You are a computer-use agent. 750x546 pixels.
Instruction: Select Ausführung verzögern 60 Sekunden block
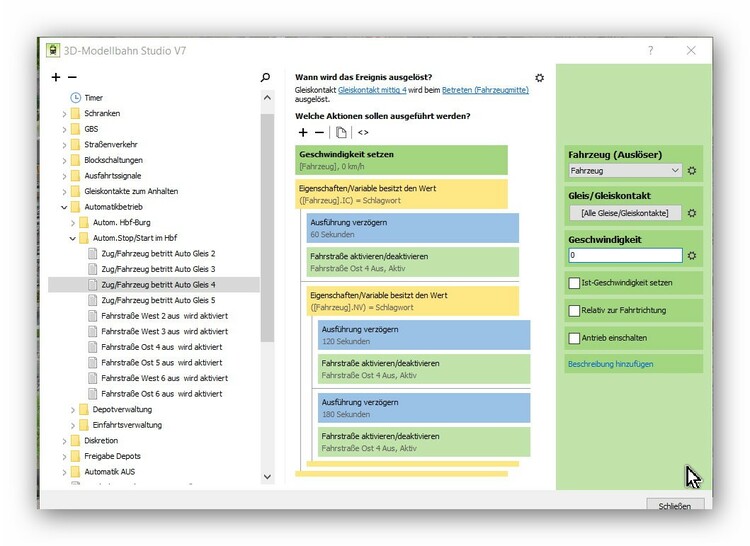point(412,228)
